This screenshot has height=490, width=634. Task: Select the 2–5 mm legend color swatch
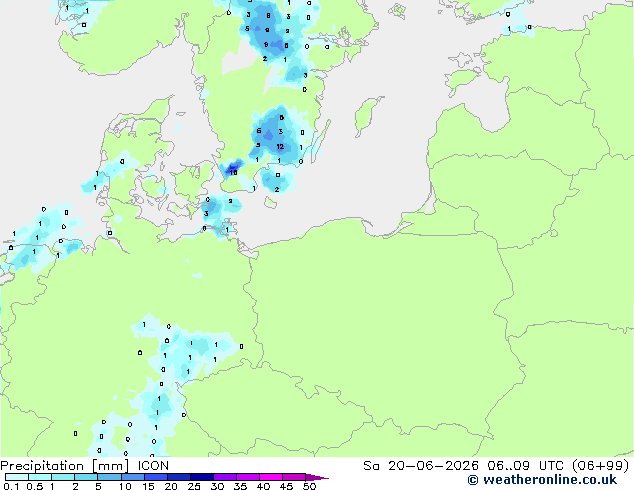[x=86, y=477]
